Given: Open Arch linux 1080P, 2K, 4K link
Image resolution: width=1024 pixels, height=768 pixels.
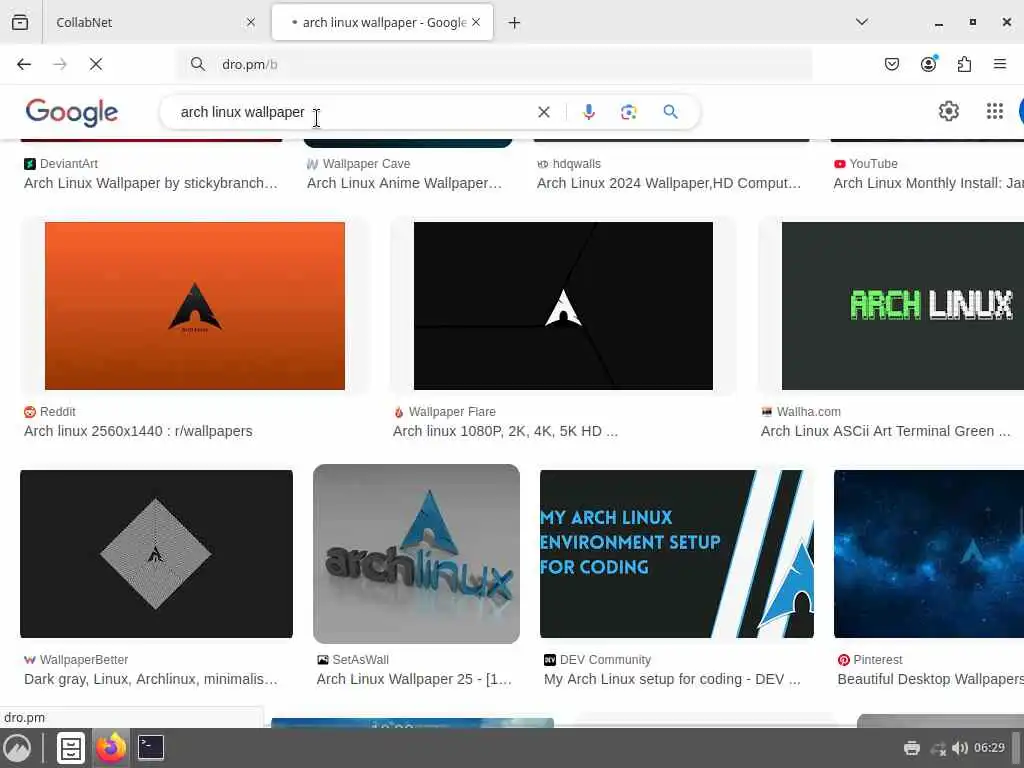Looking at the screenshot, I should click(505, 431).
